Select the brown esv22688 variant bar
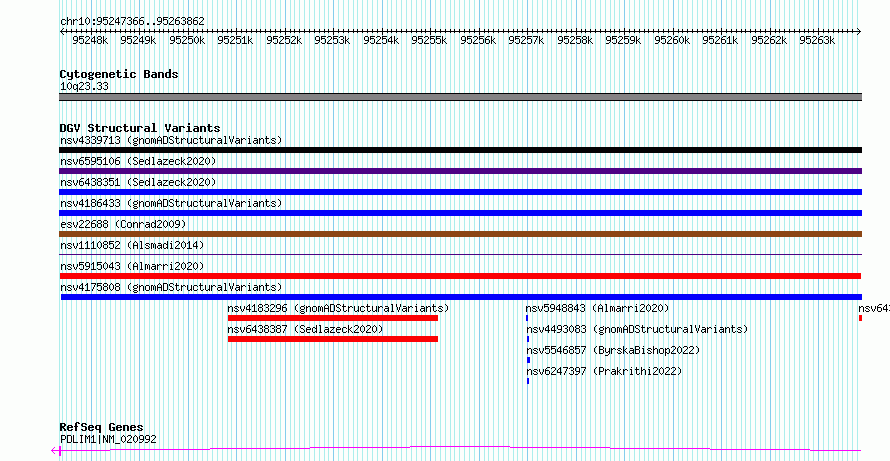Image resolution: width=890 pixels, height=461 pixels. (x=460, y=234)
